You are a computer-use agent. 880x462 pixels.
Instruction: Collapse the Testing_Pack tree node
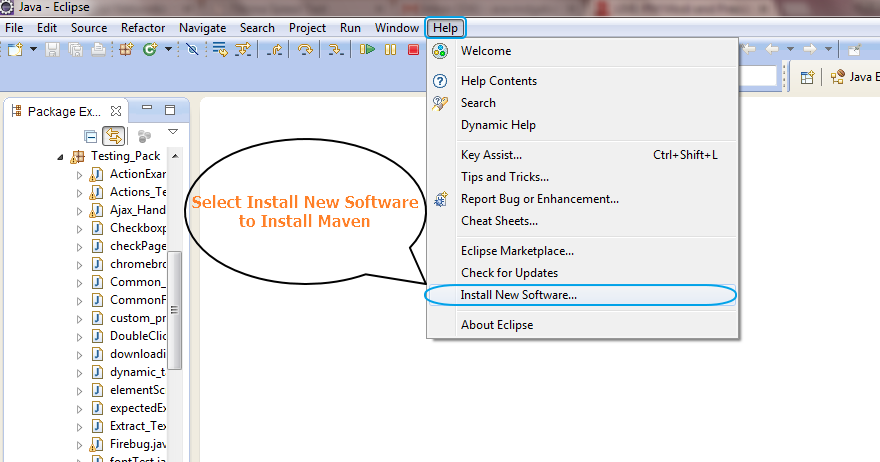click(x=60, y=157)
